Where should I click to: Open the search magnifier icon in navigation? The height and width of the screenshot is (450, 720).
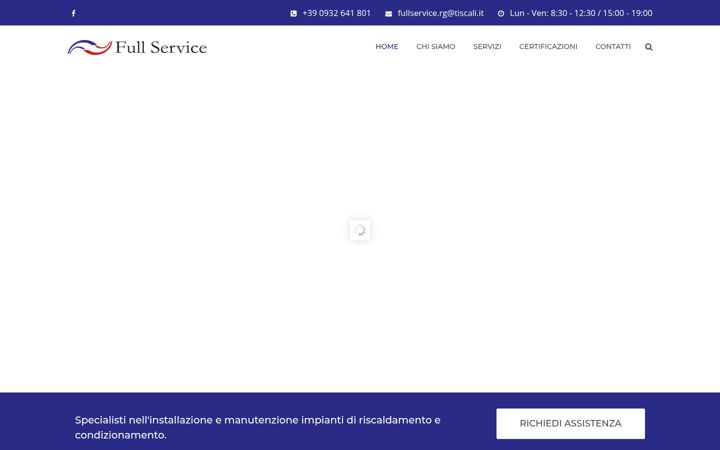click(648, 46)
